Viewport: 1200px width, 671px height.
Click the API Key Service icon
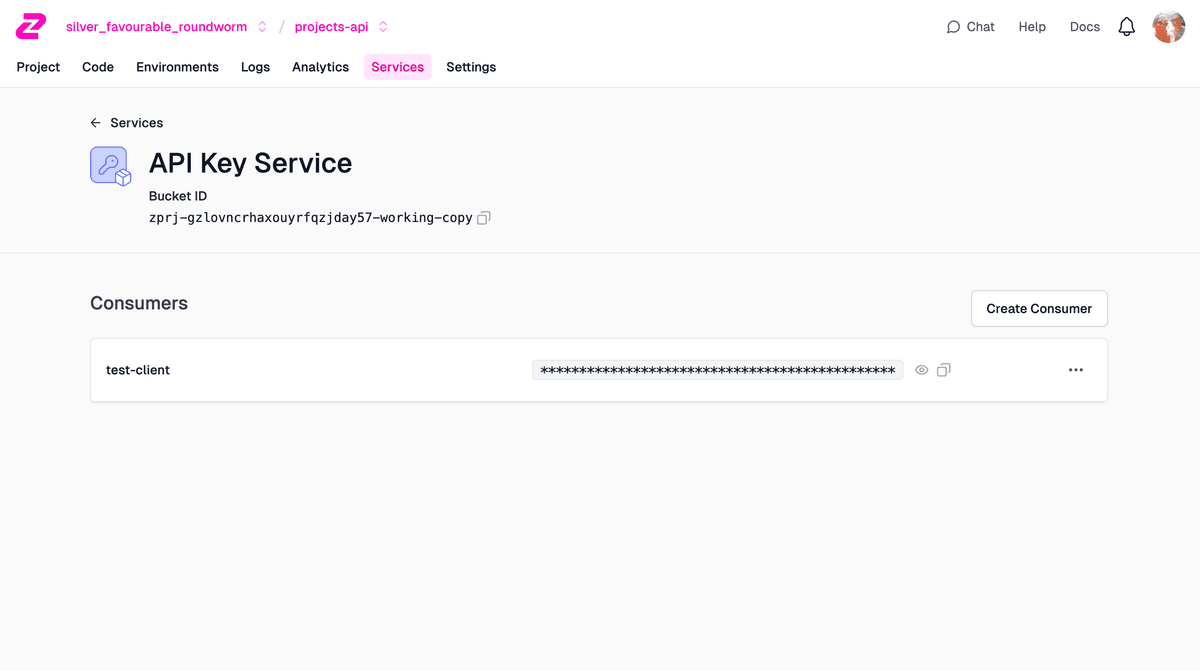point(110,166)
